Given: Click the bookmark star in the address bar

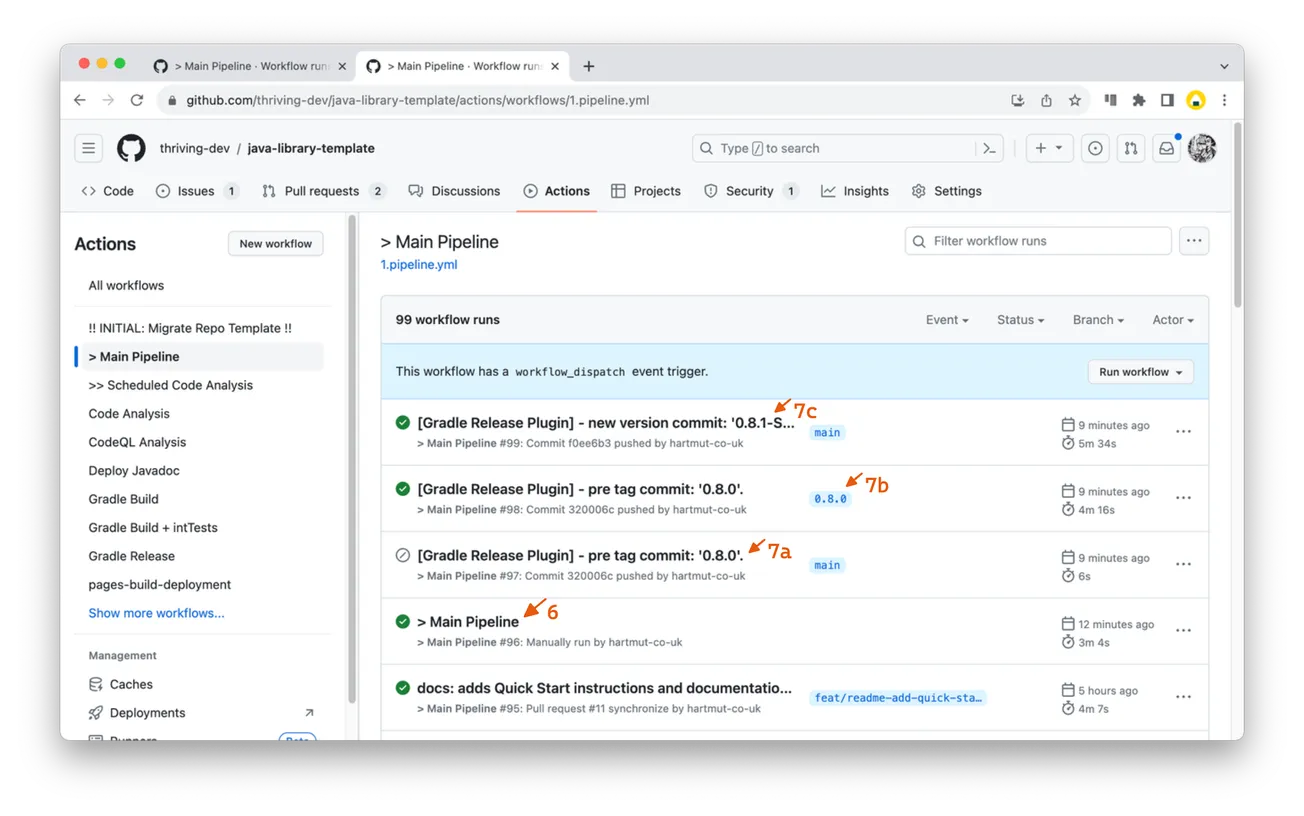Looking at the screenshot, I should tap(1074, 100).
